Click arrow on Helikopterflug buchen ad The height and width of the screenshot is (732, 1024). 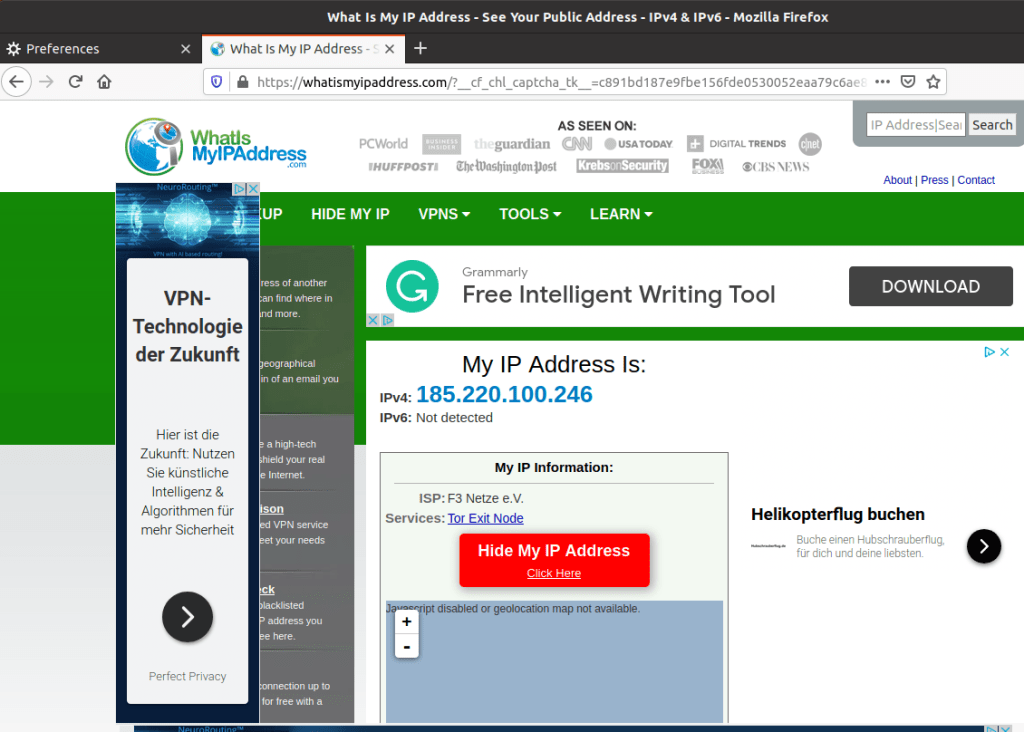click(984, 546)
